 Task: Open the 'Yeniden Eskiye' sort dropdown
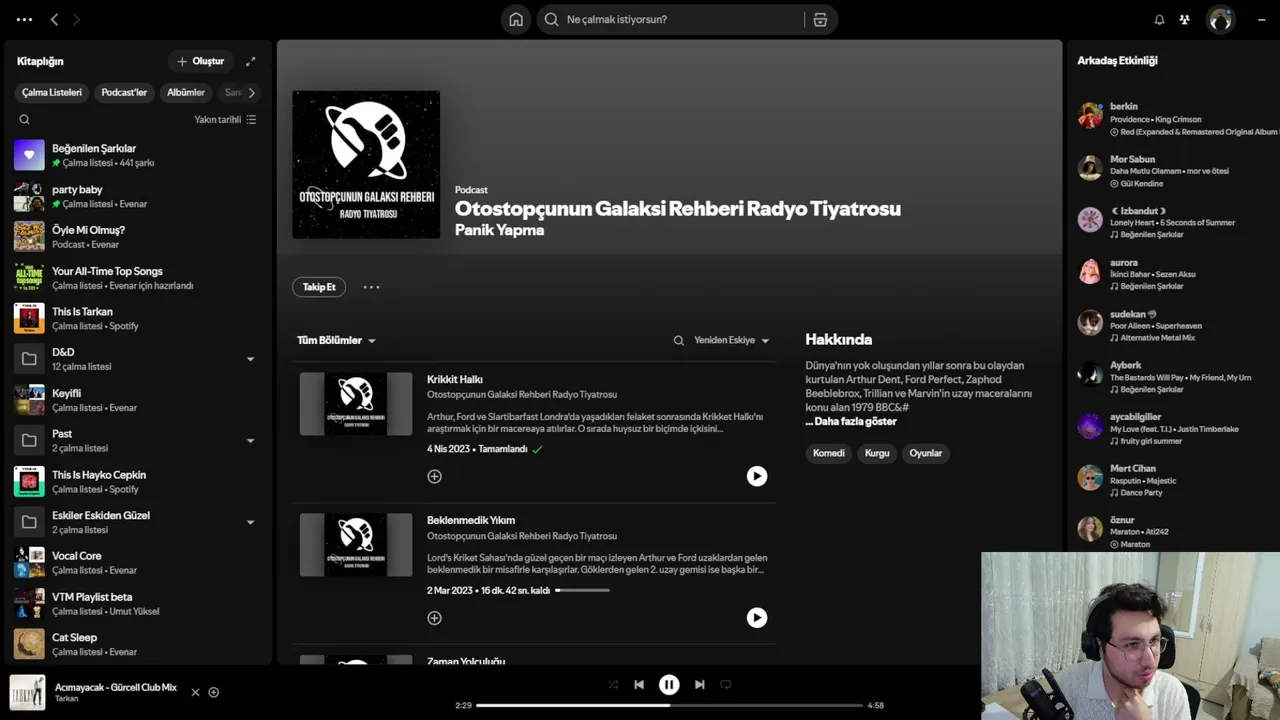click(x=732, y=340)
